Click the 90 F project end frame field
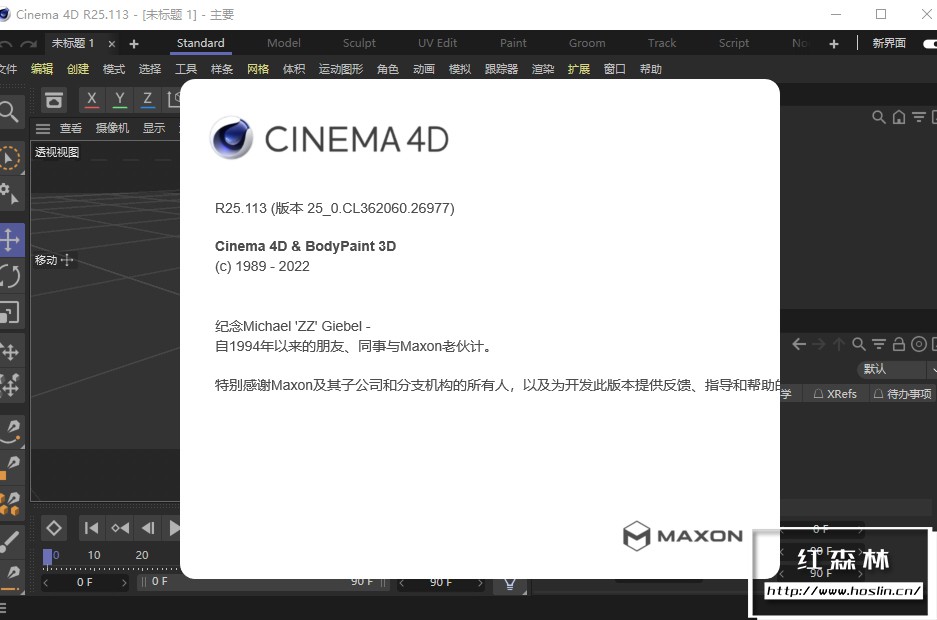Screen dimensions: 937x620 (441, 583)
